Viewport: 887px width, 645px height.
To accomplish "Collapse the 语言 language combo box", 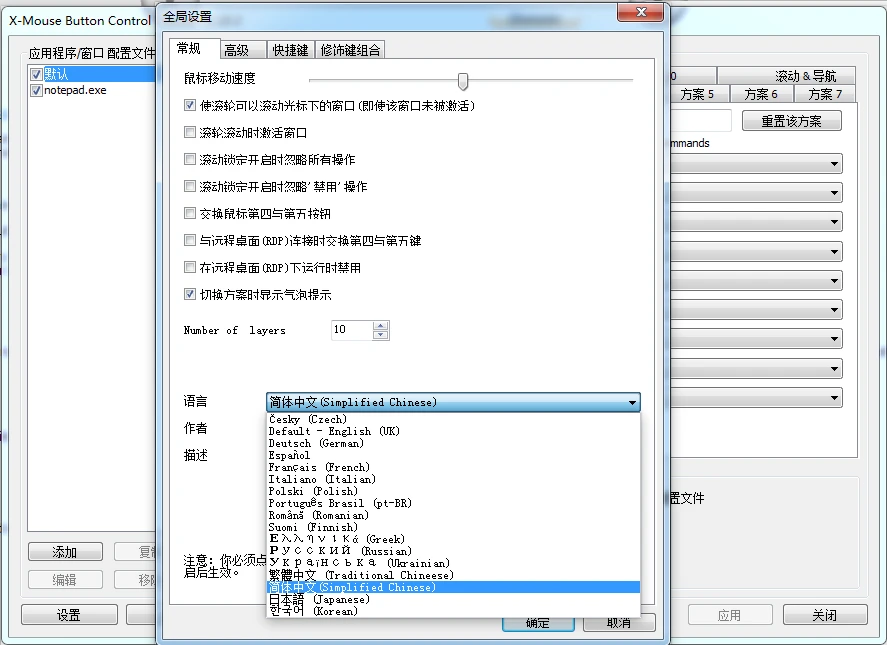I will click(x=453, y=402).
